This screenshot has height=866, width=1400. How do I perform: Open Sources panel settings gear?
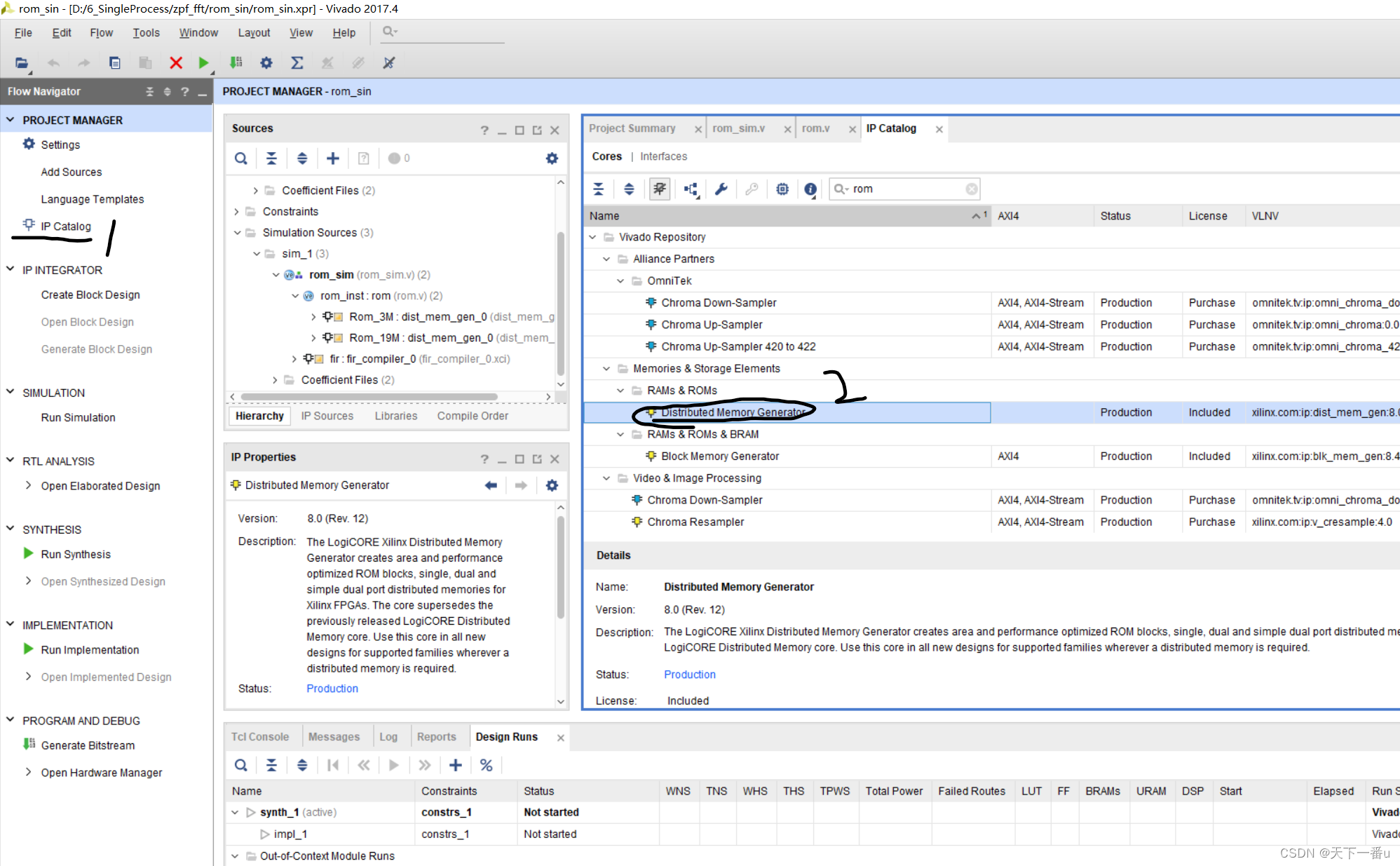pos(552,158)
